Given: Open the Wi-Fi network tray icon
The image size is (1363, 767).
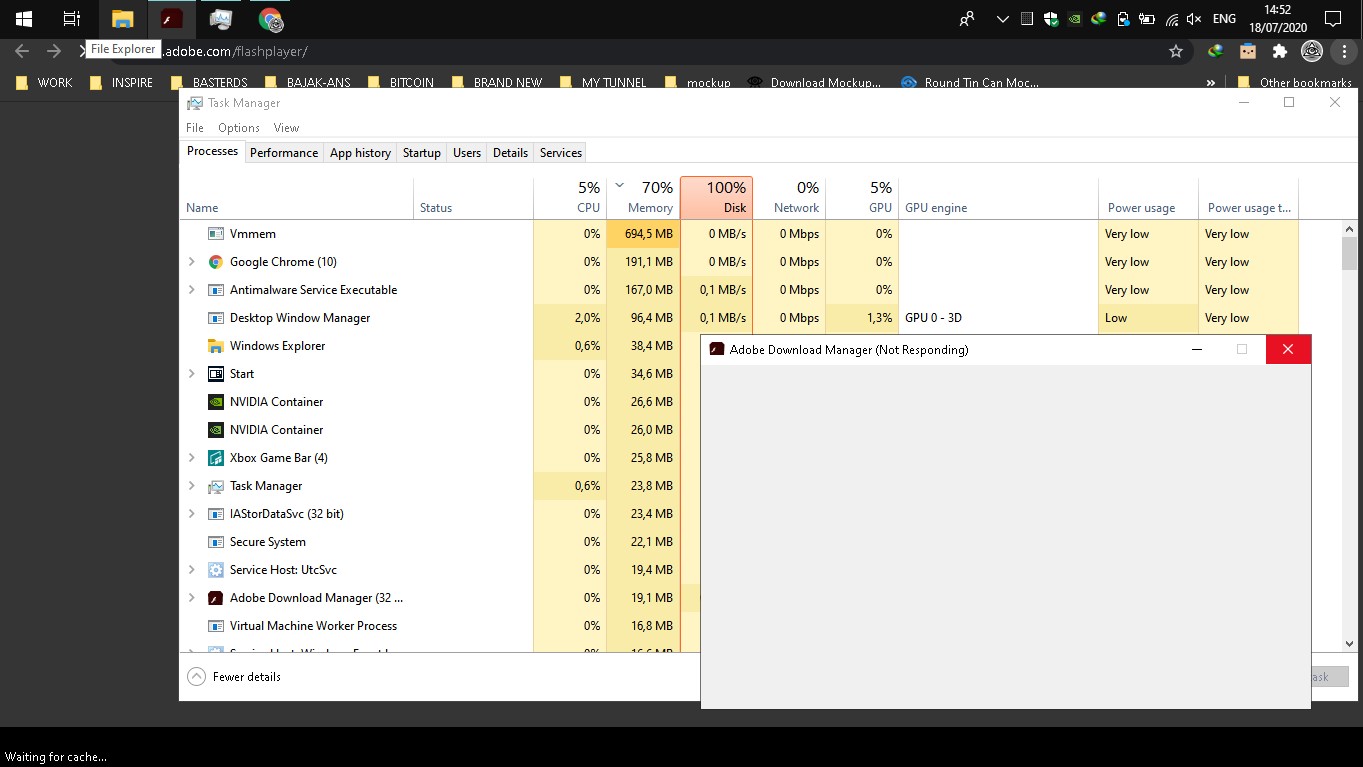Looking at the screenshot, I should 1171,19.
